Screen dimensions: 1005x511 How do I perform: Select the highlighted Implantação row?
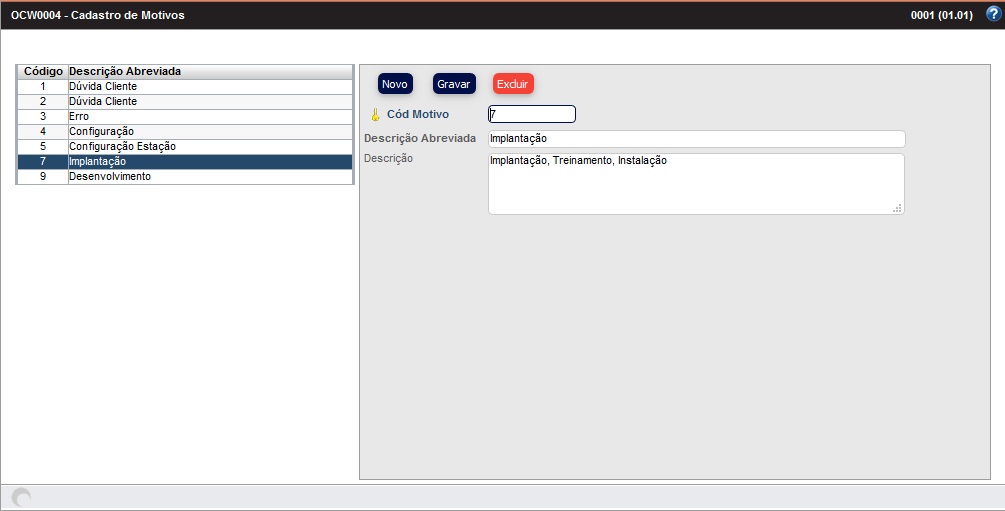click(185, 162)
